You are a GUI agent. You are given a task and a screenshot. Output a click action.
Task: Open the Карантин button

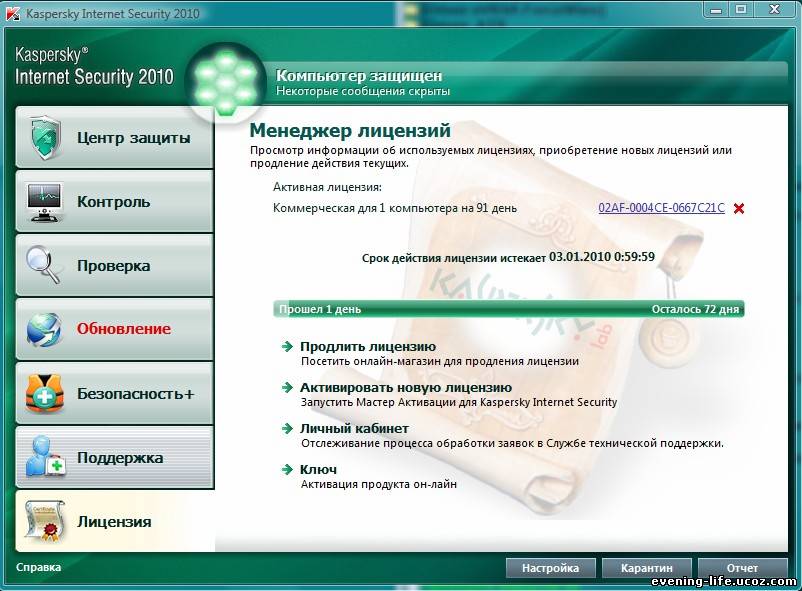pyautogui.click(x=647, y=568)
